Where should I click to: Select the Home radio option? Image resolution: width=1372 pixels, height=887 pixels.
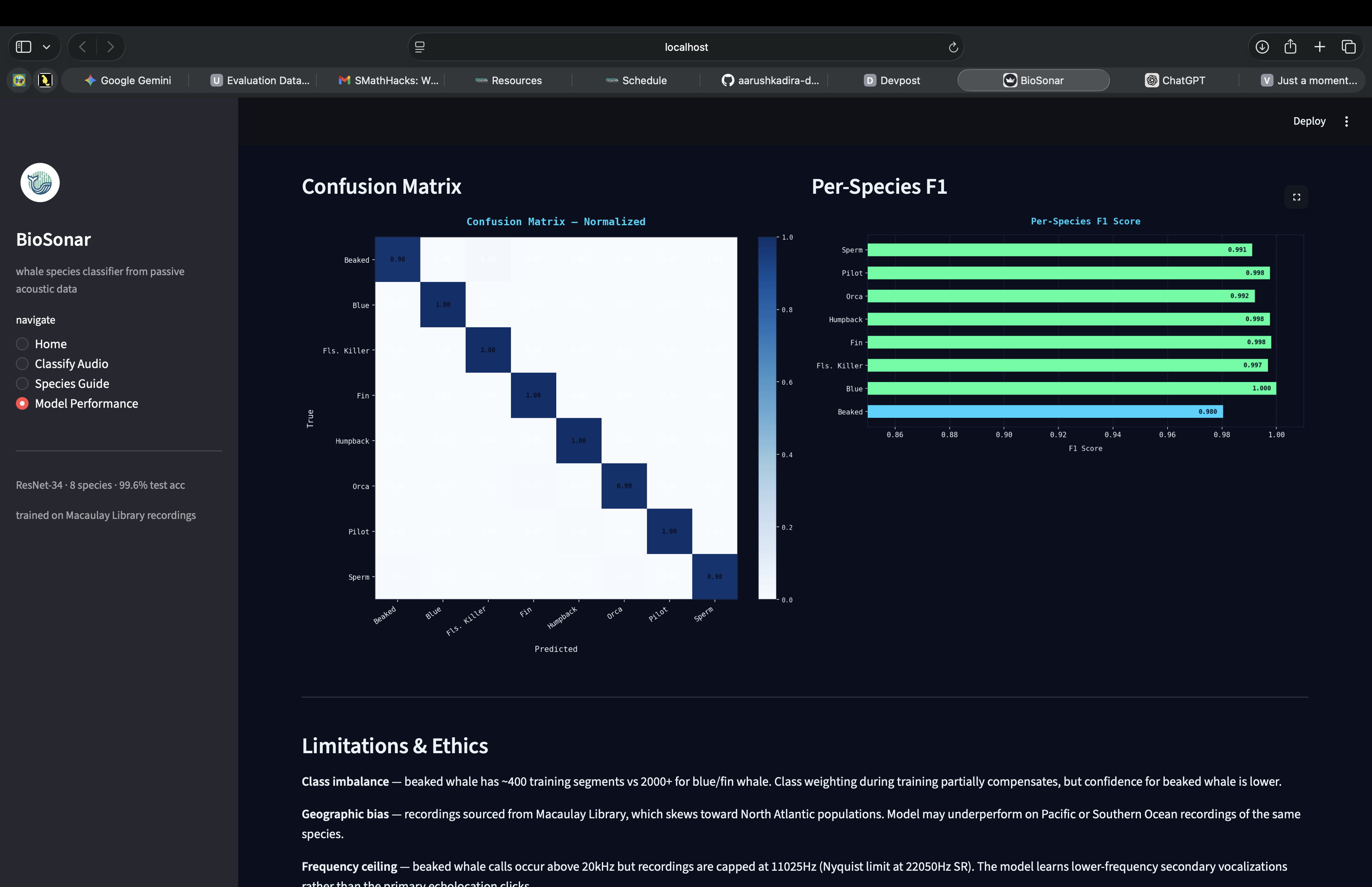22,344
